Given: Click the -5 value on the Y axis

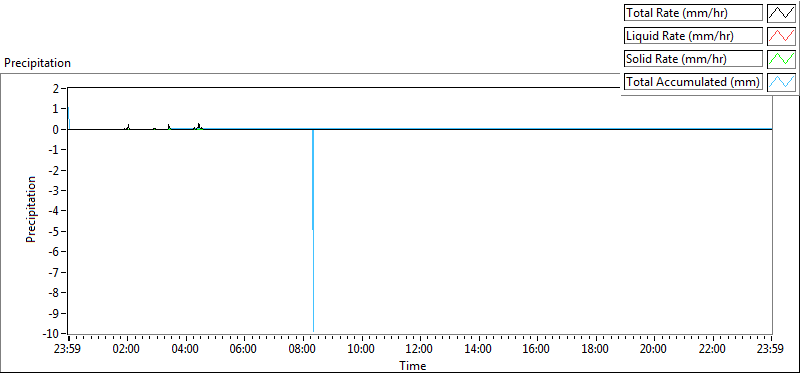Looking at the screenshot, I should [55, 231].
